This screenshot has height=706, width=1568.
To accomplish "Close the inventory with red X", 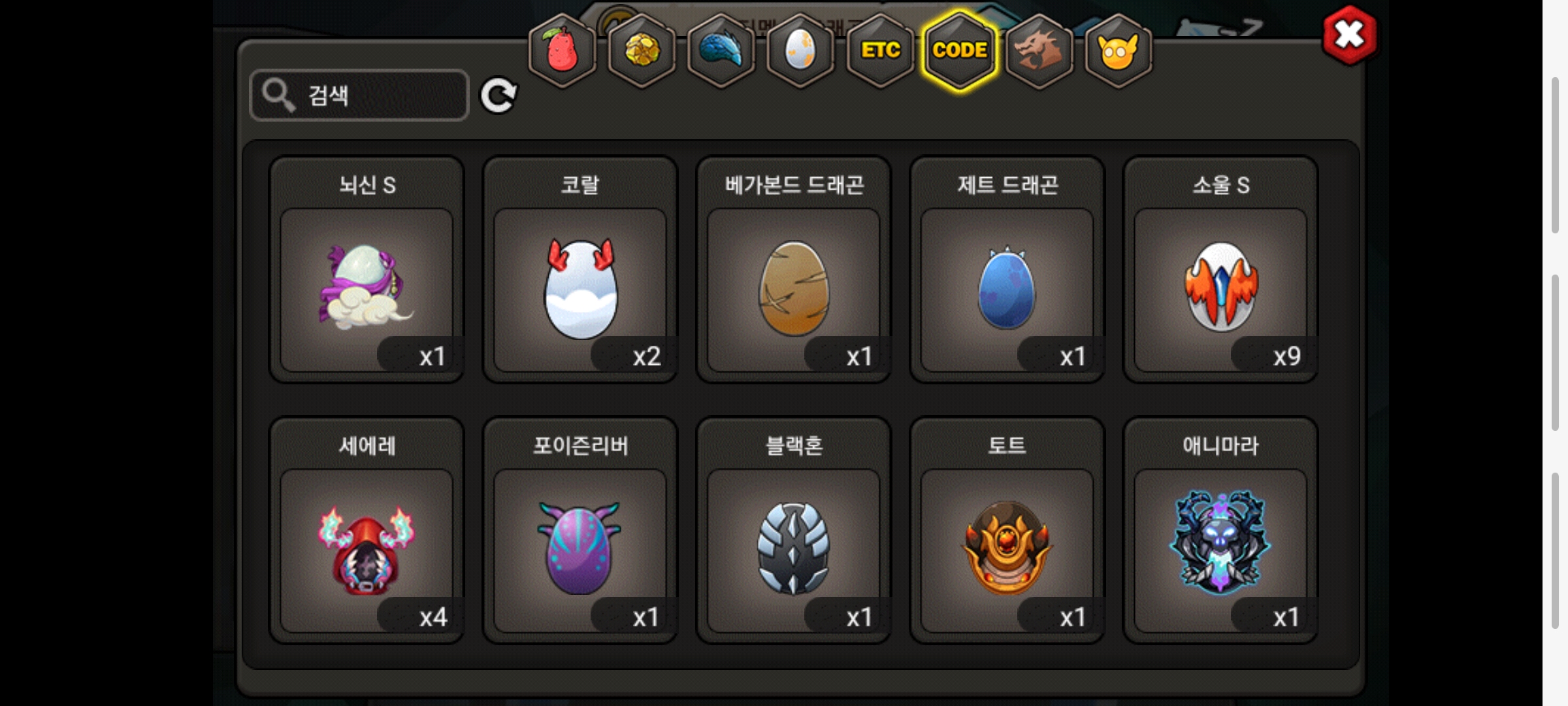I will click(1349, 35).
